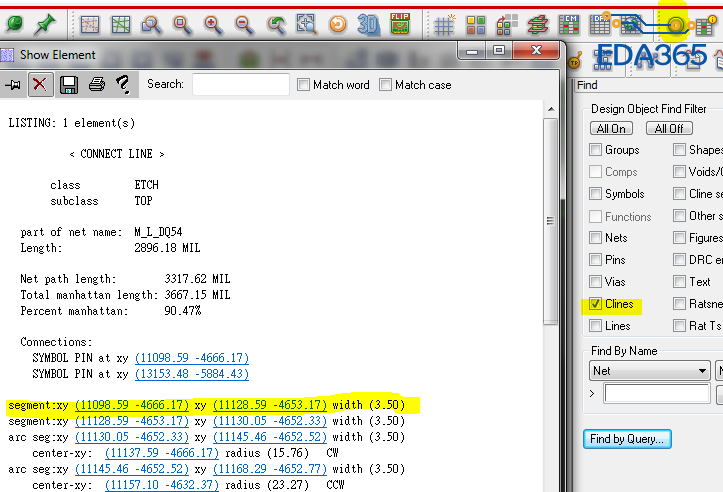This screenshot has width=723, height=492.
Task: Open the cross-section layers icon
Action: point(538,24)
